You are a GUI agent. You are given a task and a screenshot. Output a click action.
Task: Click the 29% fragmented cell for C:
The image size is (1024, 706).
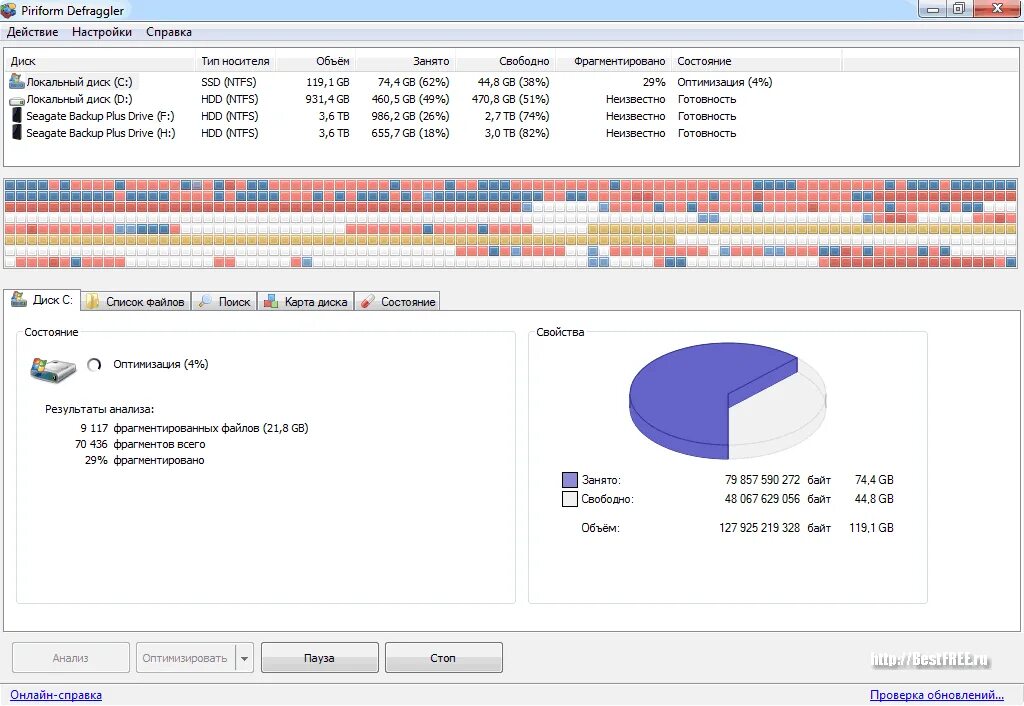654,82
